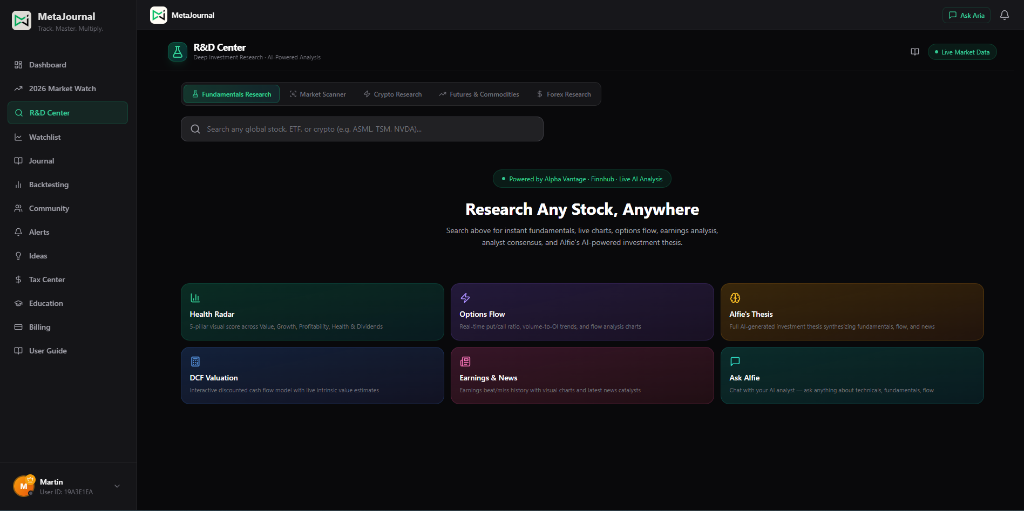Click the Deep Investment Research subtitle
This screenshot has width=1024, height=511.
[257, 58]
